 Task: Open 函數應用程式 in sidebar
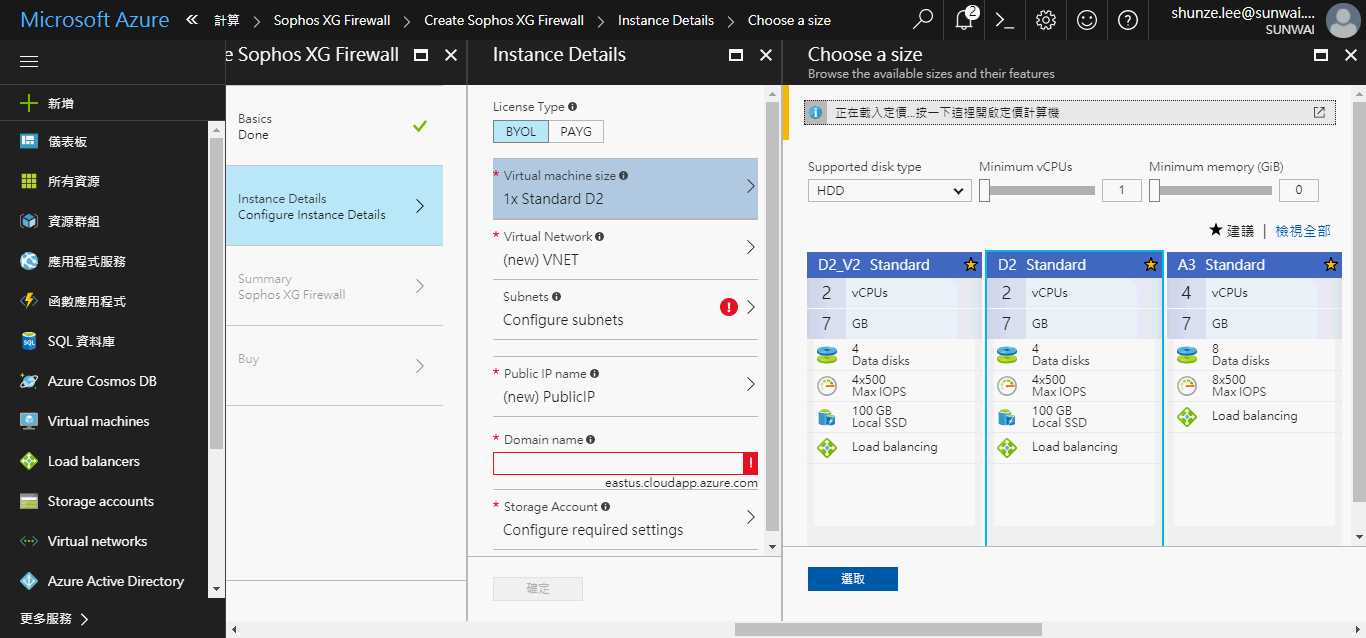tap(105, 302)
